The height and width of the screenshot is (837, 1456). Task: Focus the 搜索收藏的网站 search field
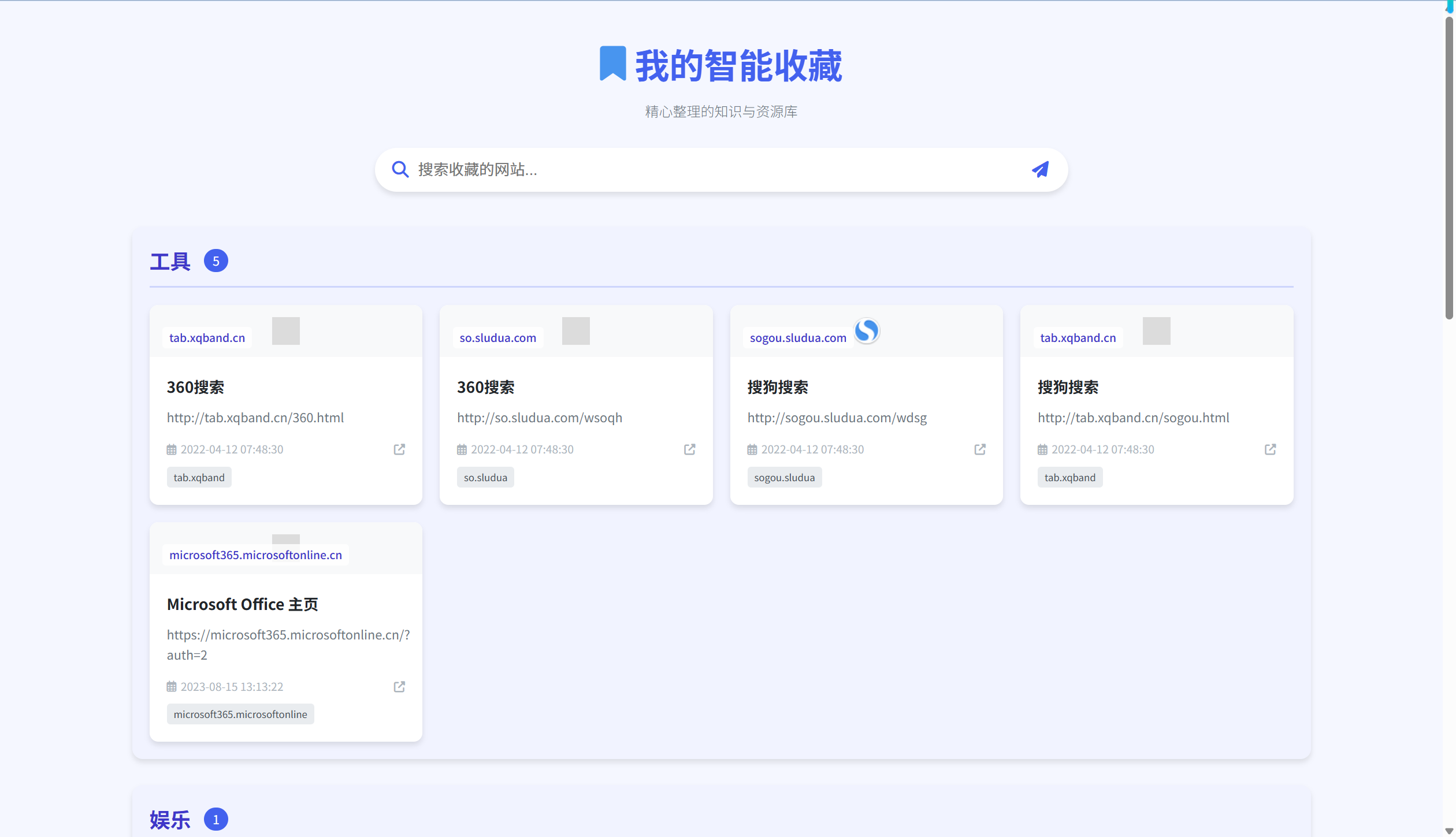721,169
